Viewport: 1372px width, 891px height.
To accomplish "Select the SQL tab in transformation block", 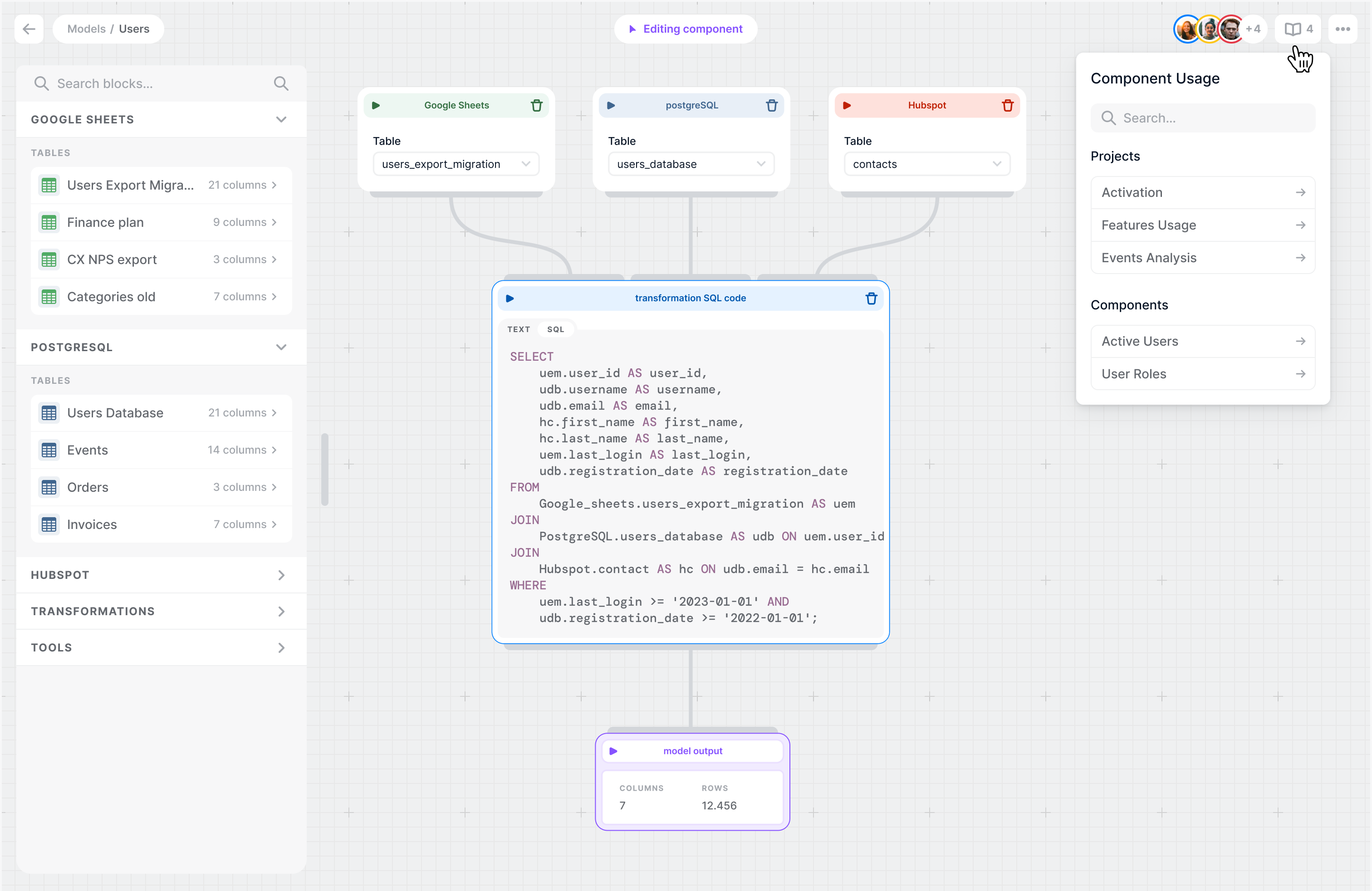I will click(556, 329).
